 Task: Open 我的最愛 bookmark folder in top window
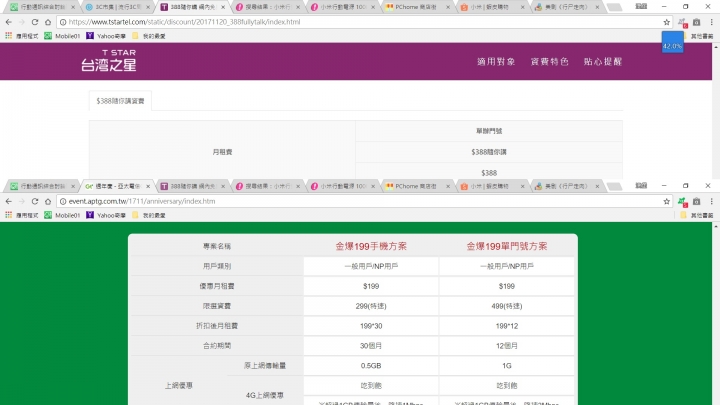pyautogui.click(x=149, y=35)
